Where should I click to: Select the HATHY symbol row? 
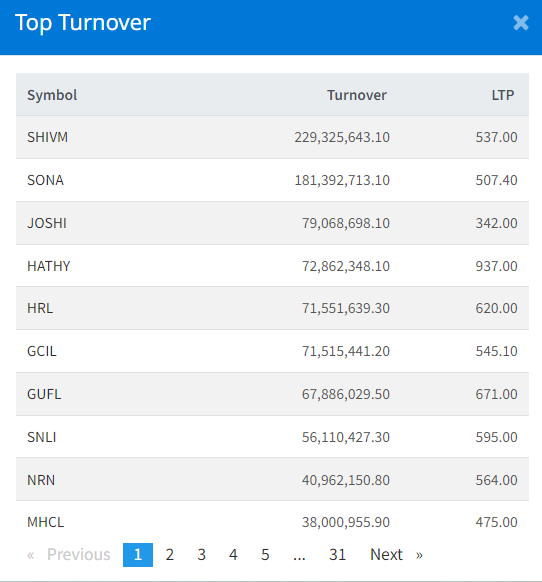pos(272,266)
